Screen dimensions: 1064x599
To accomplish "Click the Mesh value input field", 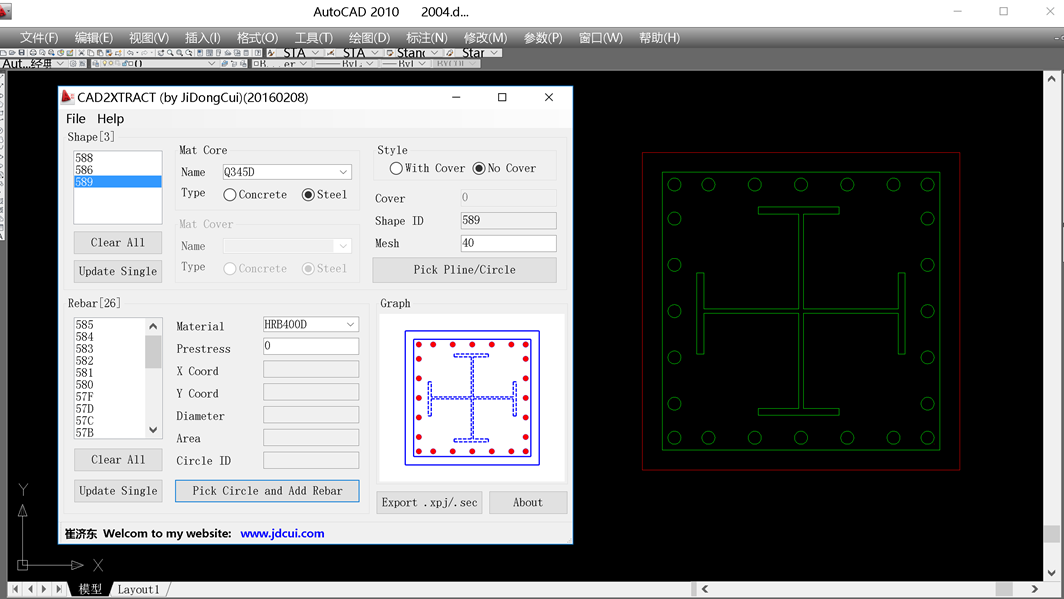I will [x=508, y=243].
